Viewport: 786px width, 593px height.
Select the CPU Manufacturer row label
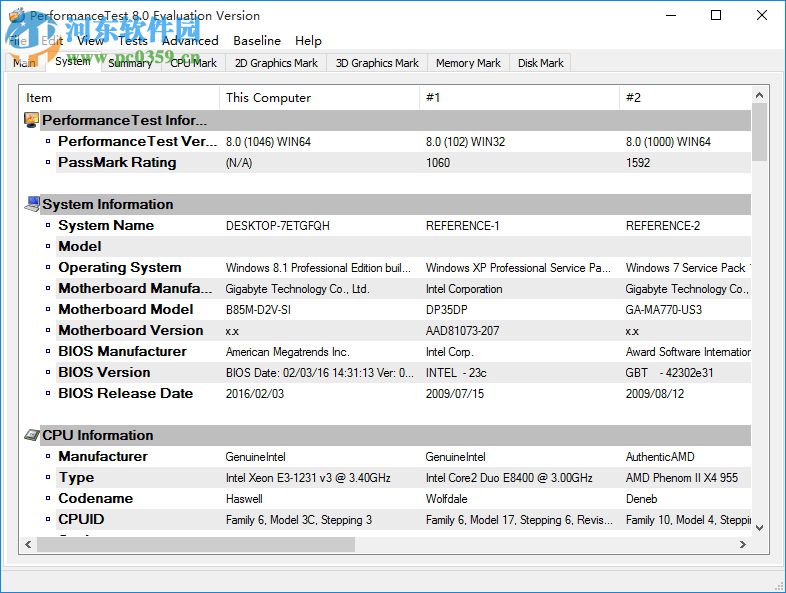[103, 456]
